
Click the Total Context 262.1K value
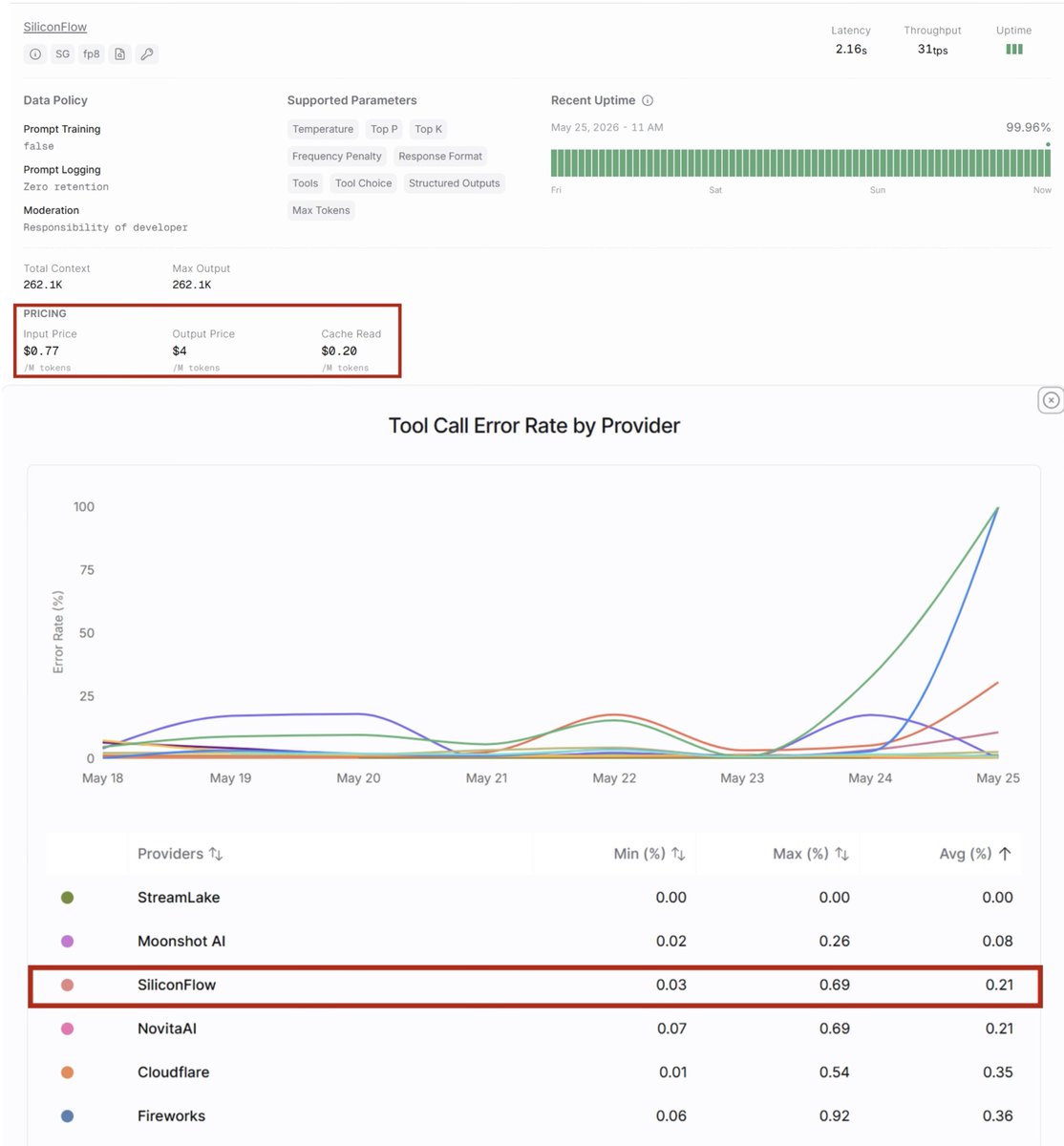click(x=43, y=285)
